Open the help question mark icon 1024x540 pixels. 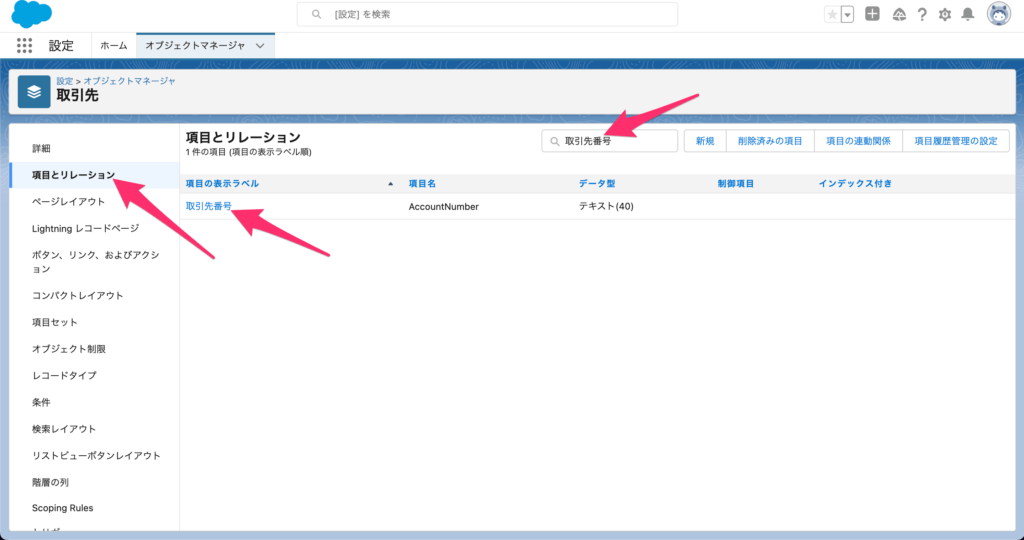tap(922, 14)
